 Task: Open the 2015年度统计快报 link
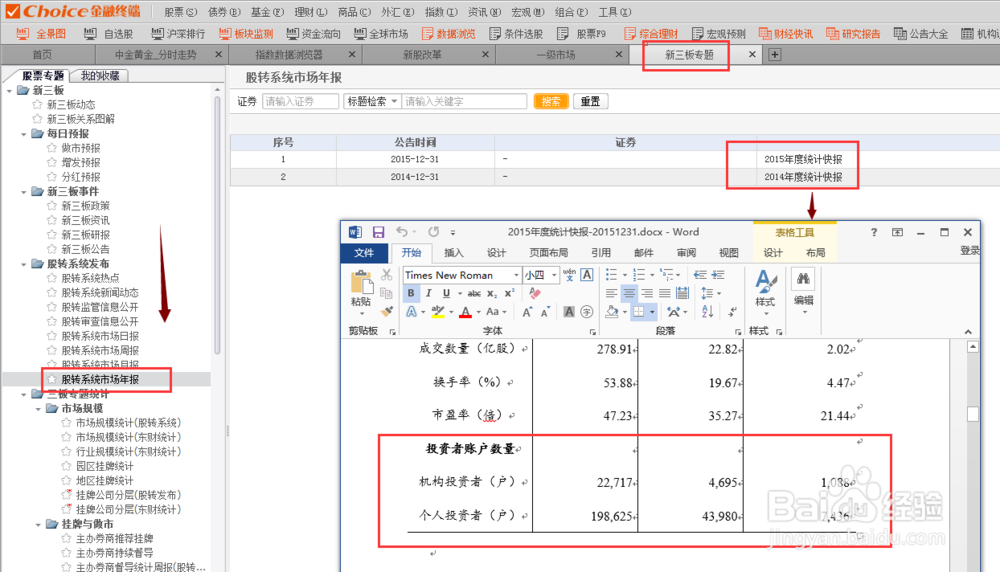click(803, 159)
